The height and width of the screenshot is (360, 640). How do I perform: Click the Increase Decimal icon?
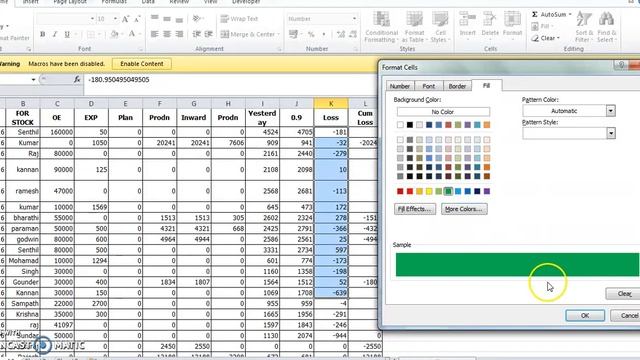[x=341, y=35]
